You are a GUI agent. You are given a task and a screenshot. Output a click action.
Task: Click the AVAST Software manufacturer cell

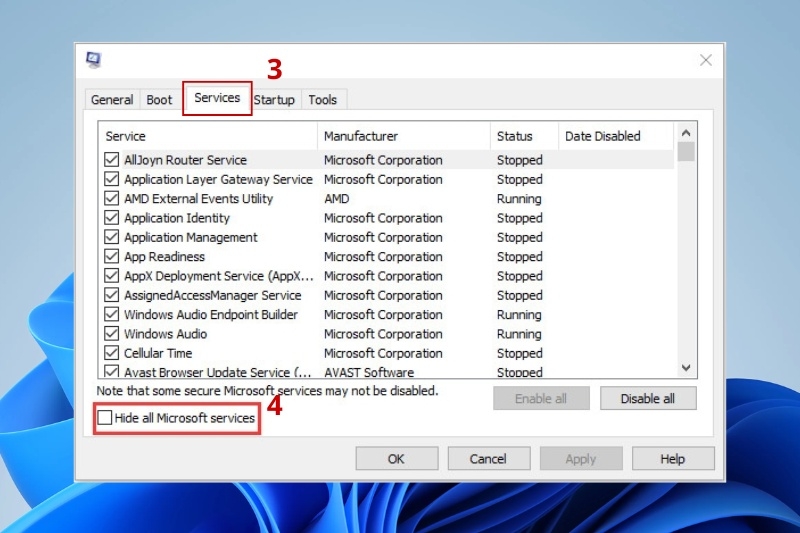point(369,372)
